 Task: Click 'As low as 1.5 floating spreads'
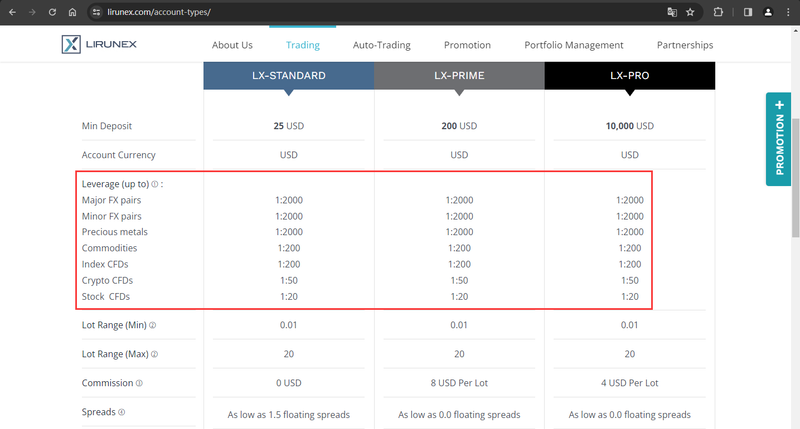pyautogui.click(x=289, y=415)
